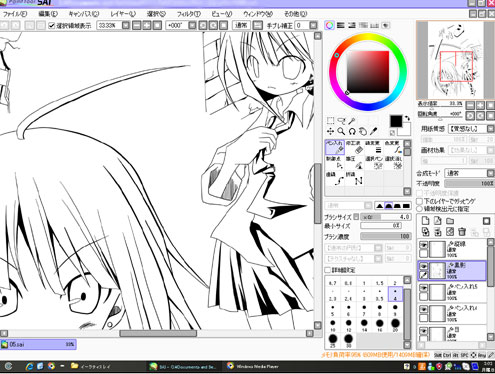Open the rotation angle dropdown

pyautogui.click(x=192, y=25)
